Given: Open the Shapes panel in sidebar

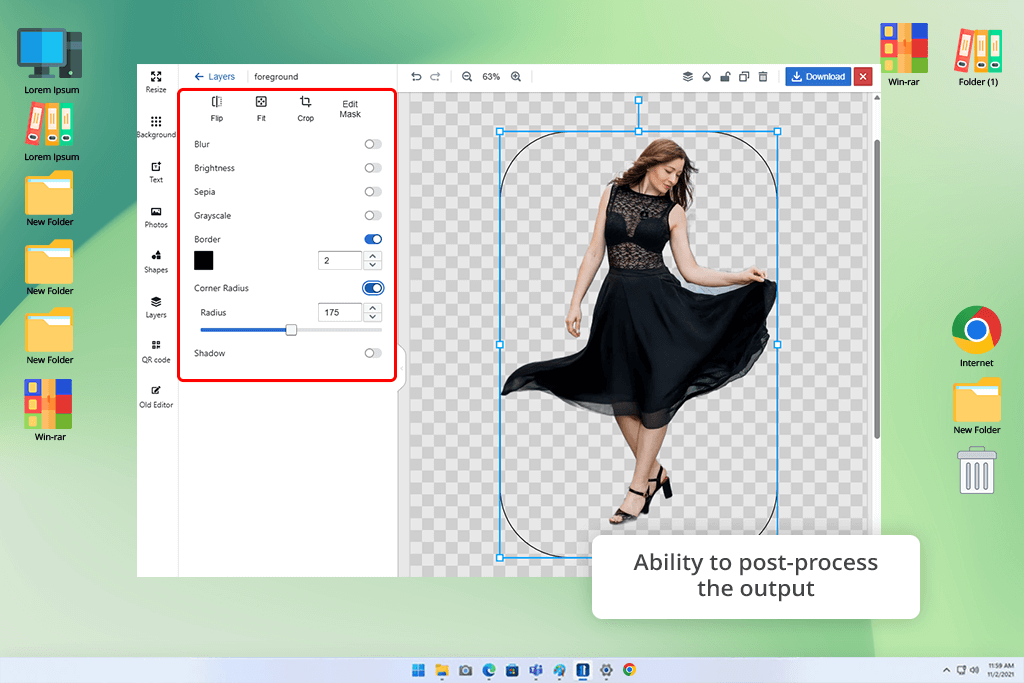Looking at the screenshot, I should [x=156, y=261].
